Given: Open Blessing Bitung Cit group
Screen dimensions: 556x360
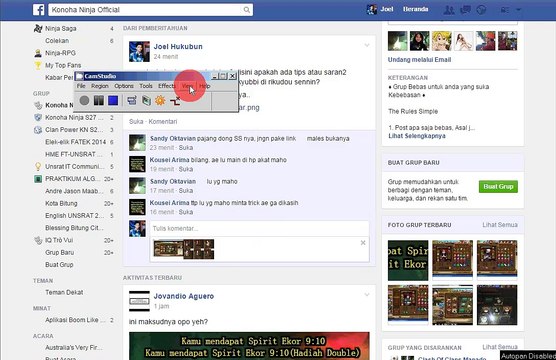Looking at the screenshot, I should [74, 228].
